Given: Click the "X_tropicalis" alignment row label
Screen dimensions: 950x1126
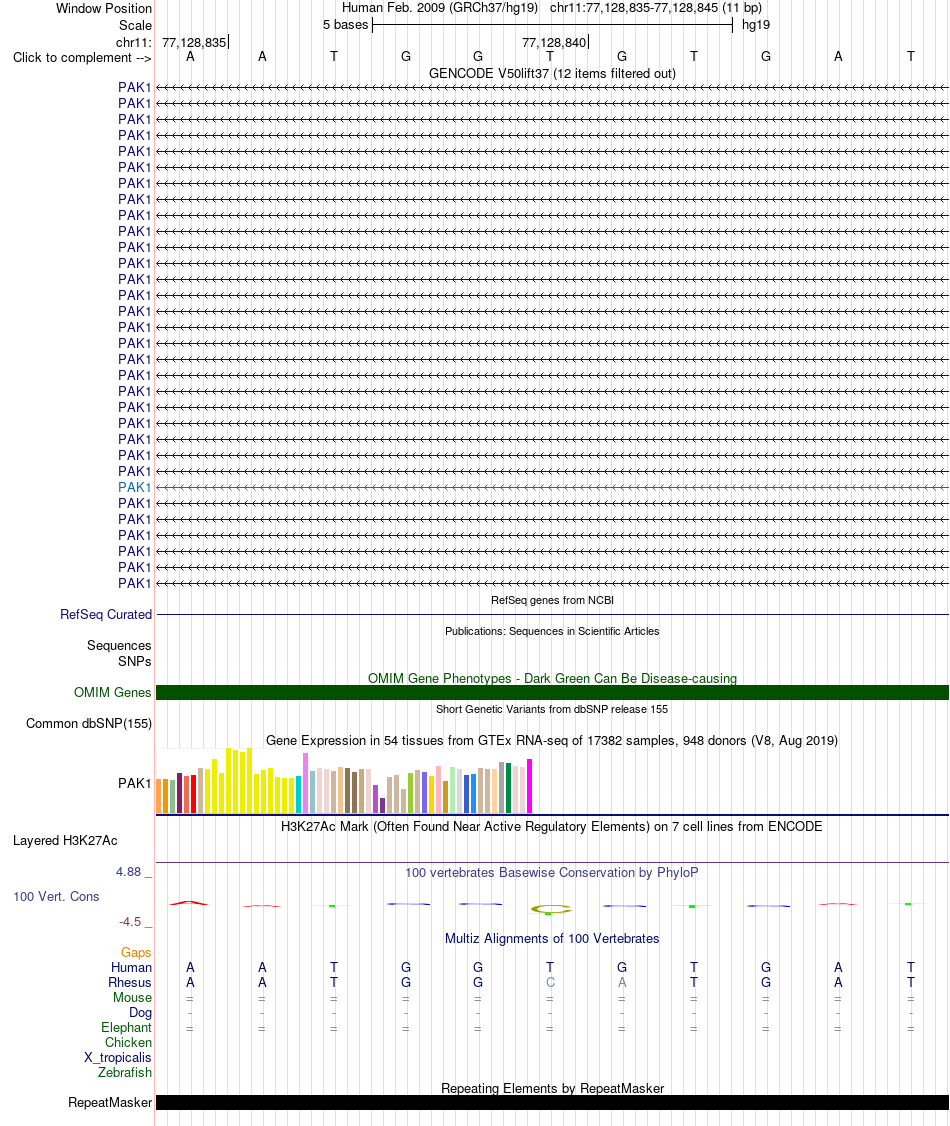Looking at the screenshot, I should [x=117, y=1058].
